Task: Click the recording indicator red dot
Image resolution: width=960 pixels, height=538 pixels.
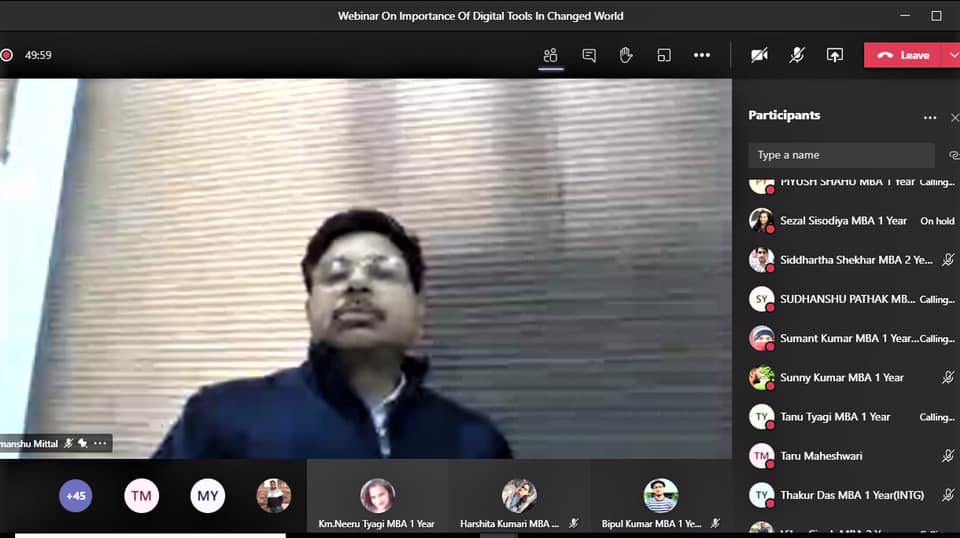Action: tap(7, 55)
